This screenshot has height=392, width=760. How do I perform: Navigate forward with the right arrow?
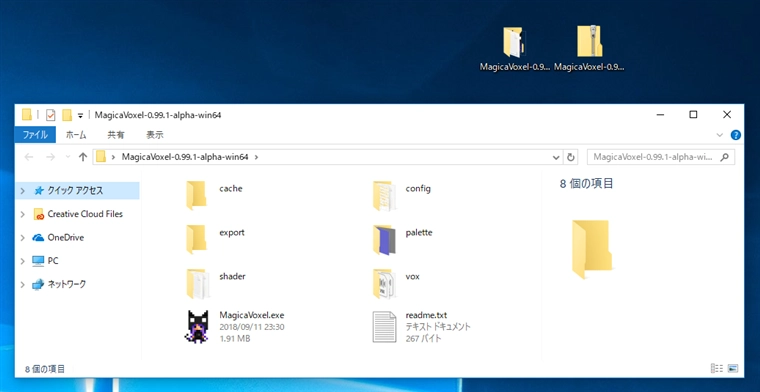pos(50,157)
